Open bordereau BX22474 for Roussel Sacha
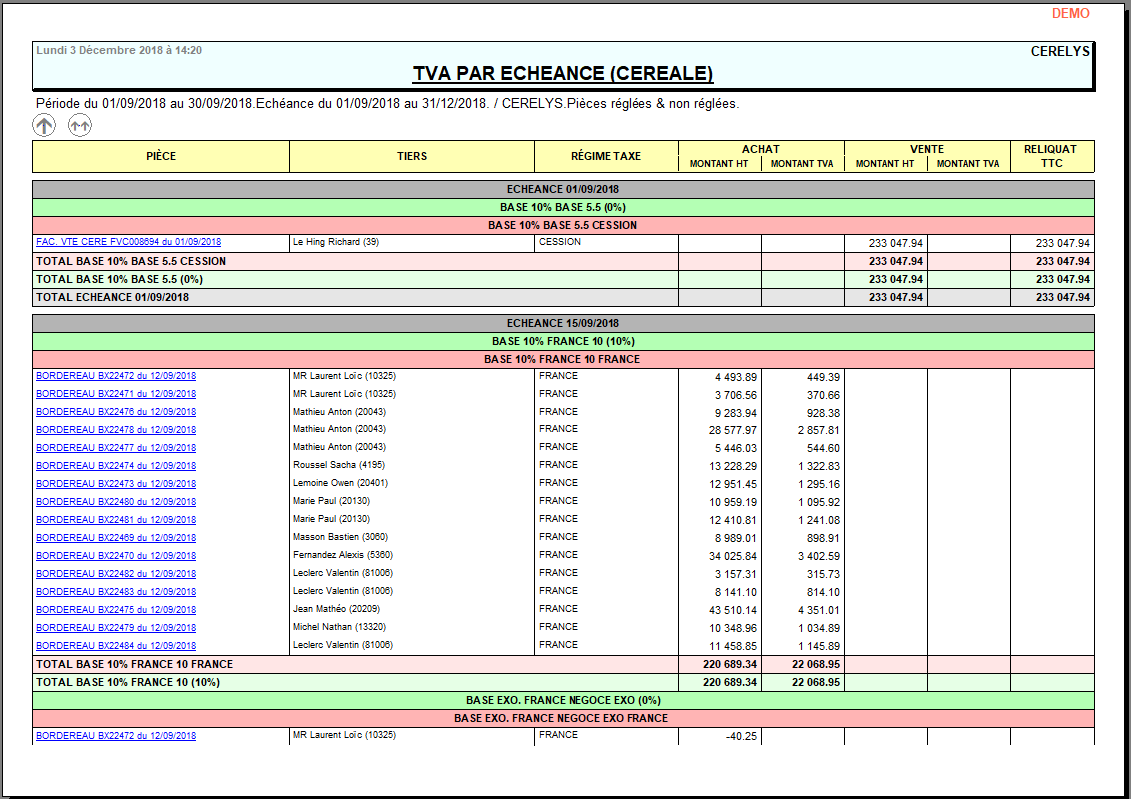1131x799 pixels. [116, 466]
